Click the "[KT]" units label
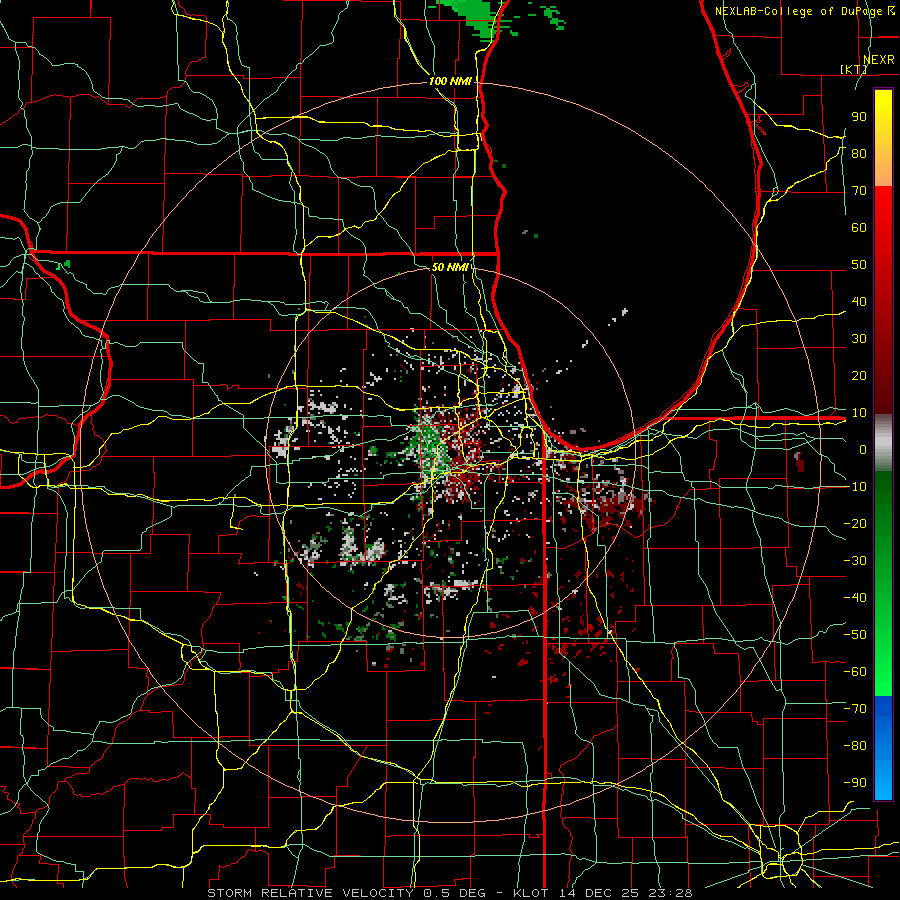The image size is (900, 900). [x=854, y=69]
